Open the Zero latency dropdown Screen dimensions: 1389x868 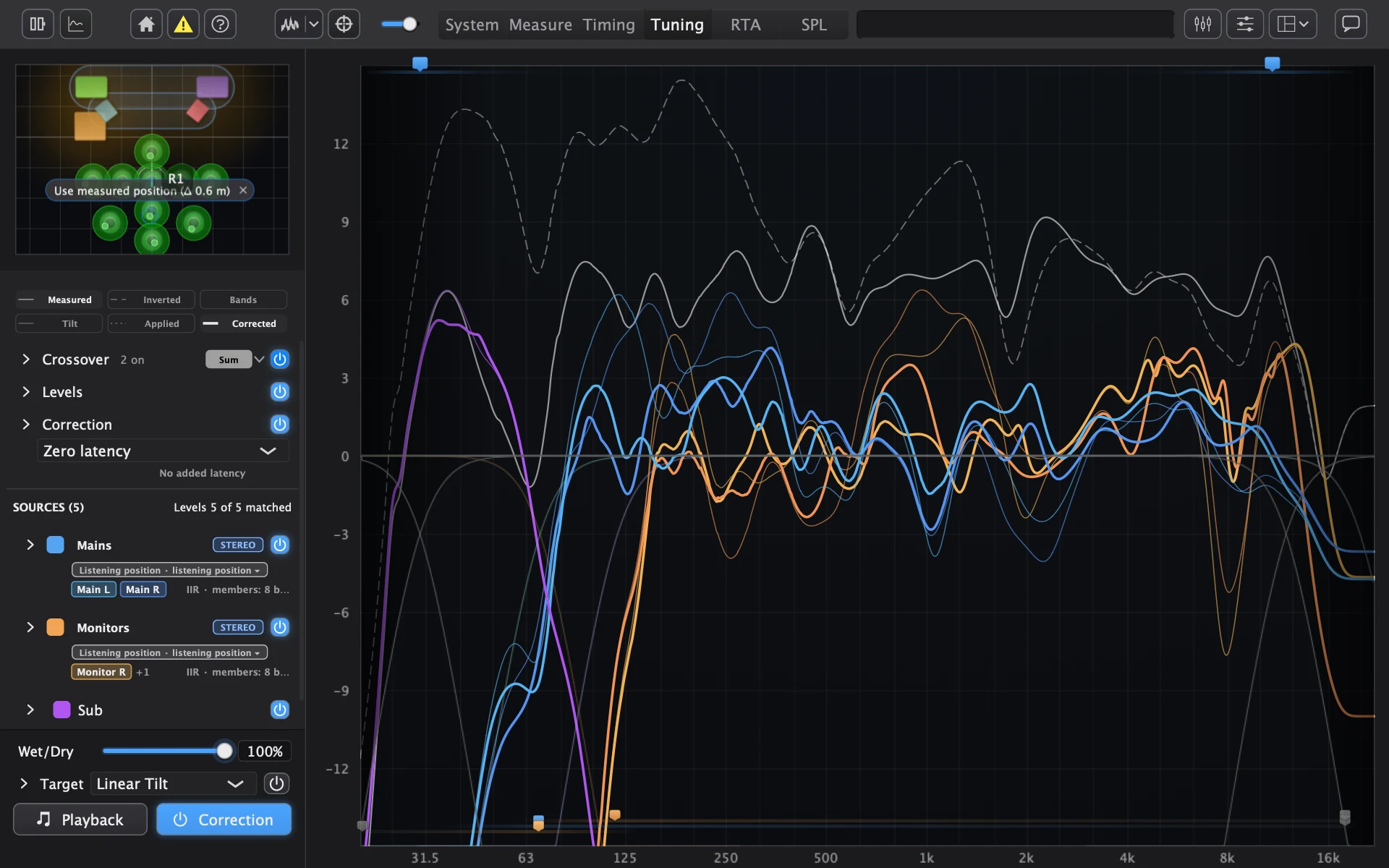tap(163, 451)
